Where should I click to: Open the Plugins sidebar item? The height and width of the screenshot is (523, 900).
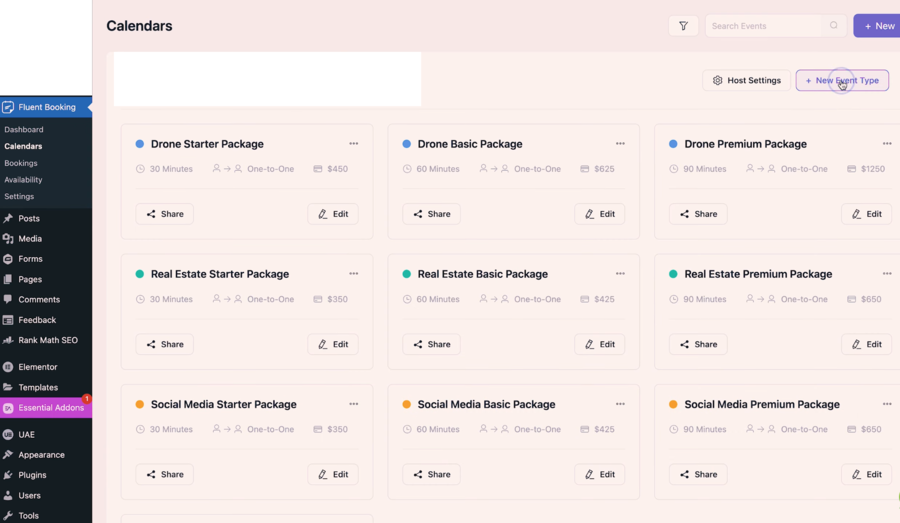[32, 475]
